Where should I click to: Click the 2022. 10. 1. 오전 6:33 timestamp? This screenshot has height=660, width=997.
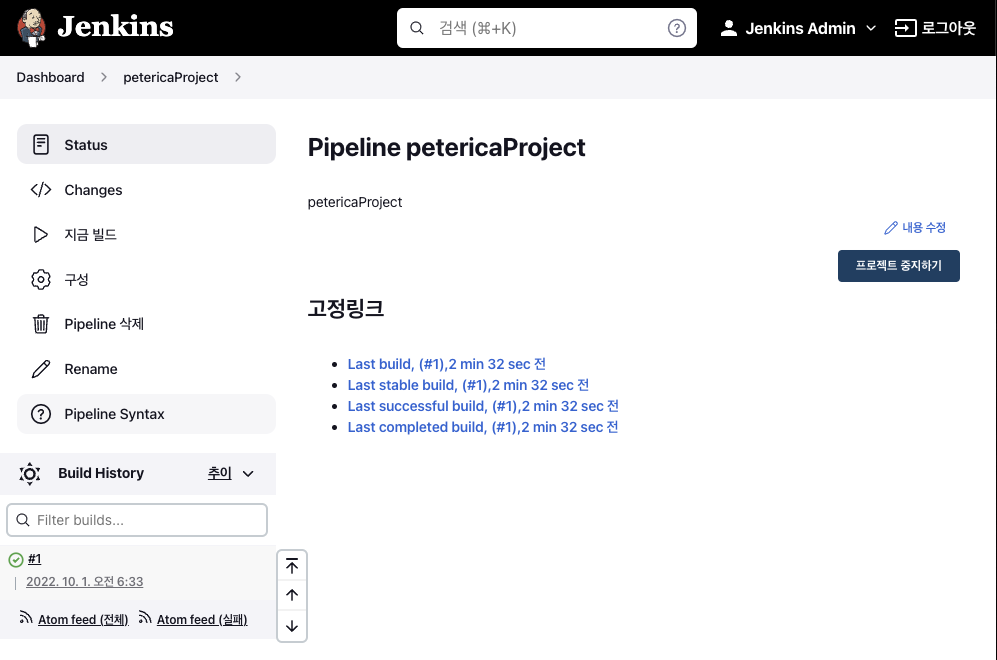(x=85, y=582)
